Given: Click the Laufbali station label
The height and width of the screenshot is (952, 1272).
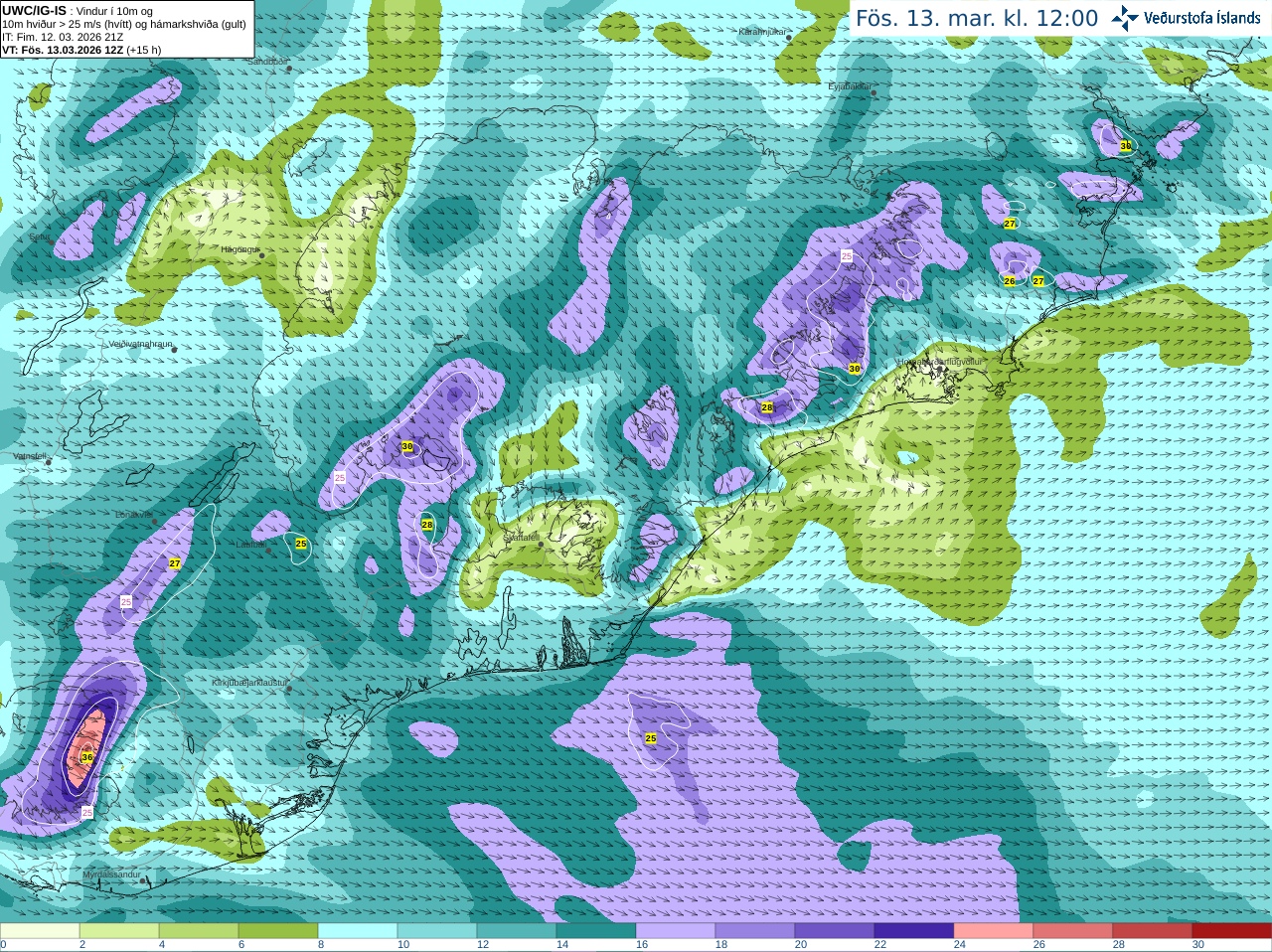Looking at the screenshot, I should (249, 545).
